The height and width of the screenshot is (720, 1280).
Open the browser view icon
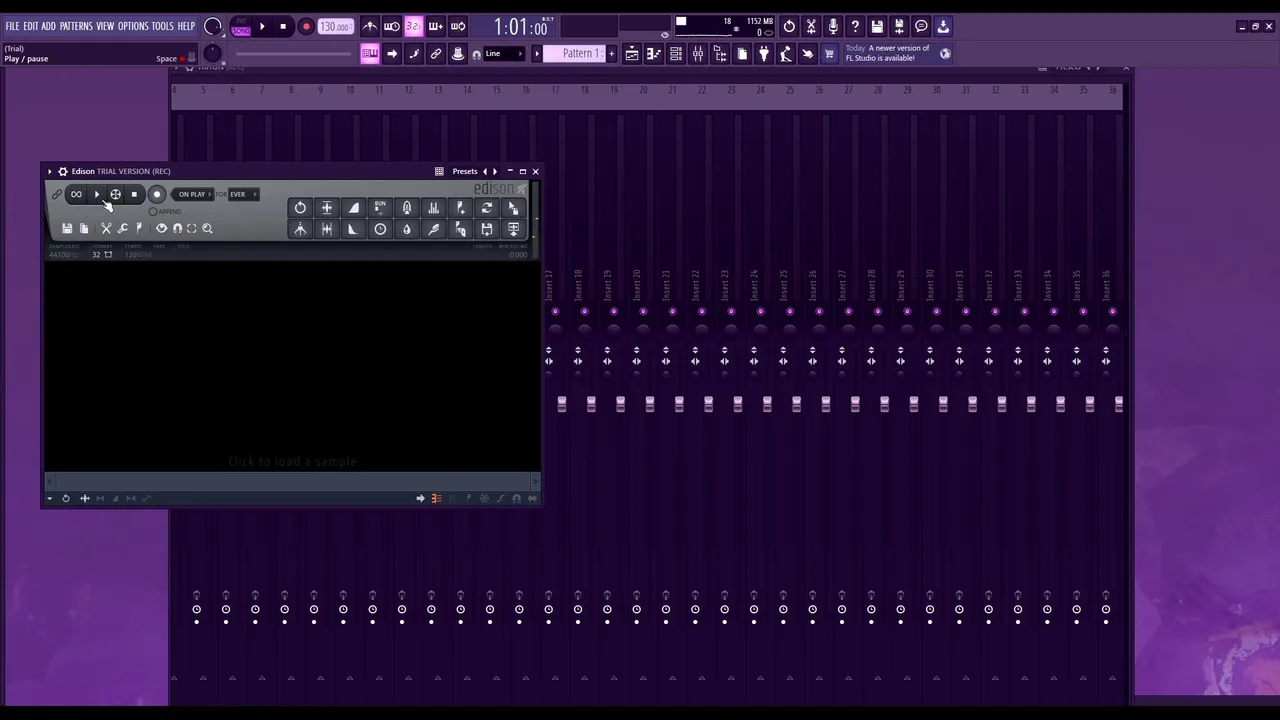coord(720,54)
